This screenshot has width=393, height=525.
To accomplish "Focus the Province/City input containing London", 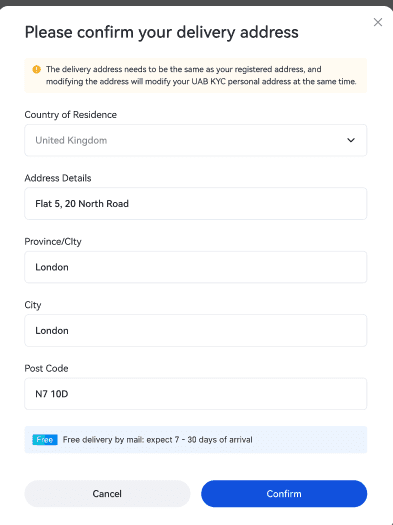I will tap(195, 267).
